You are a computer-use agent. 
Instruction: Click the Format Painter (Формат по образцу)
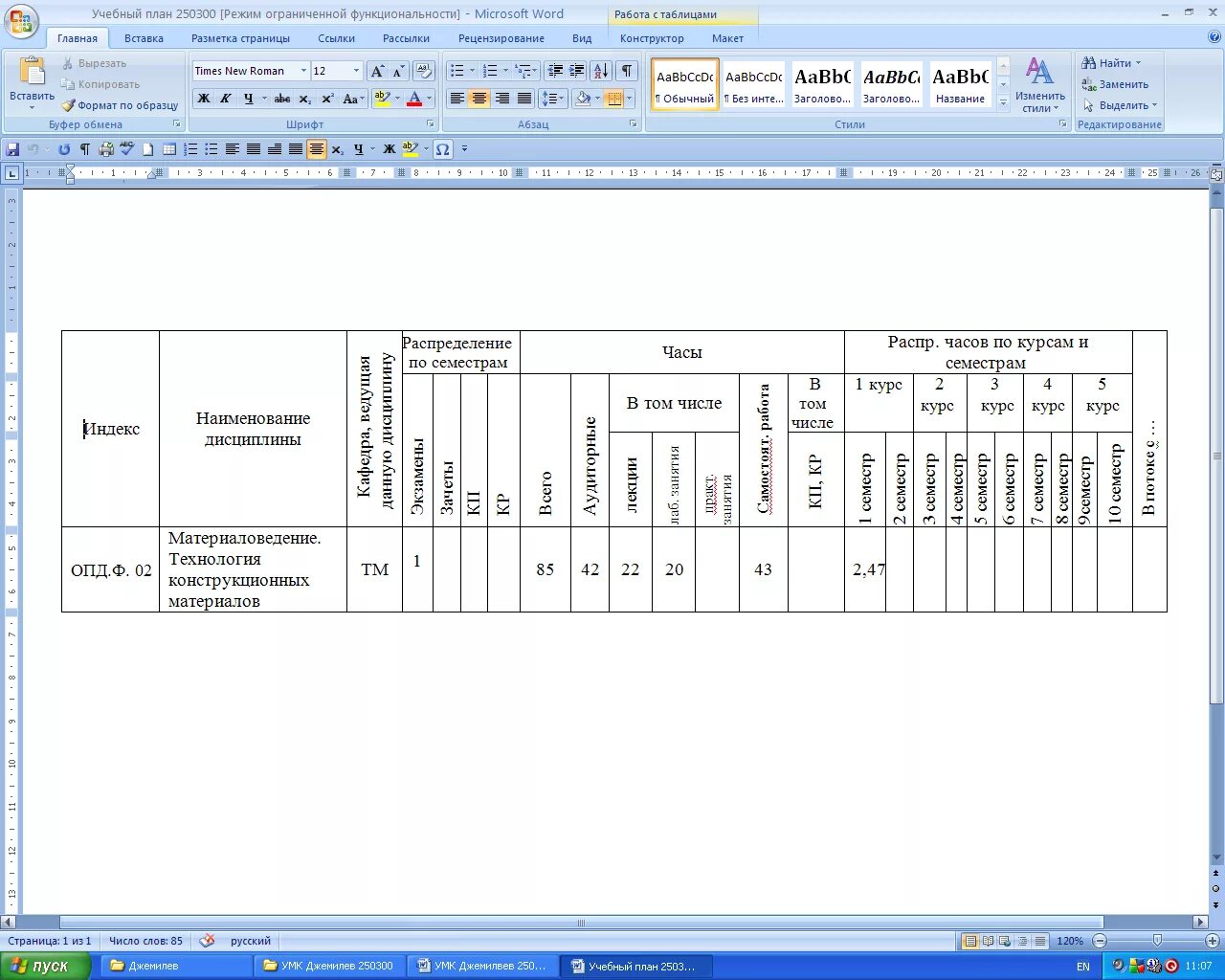(x=120, y=105)
